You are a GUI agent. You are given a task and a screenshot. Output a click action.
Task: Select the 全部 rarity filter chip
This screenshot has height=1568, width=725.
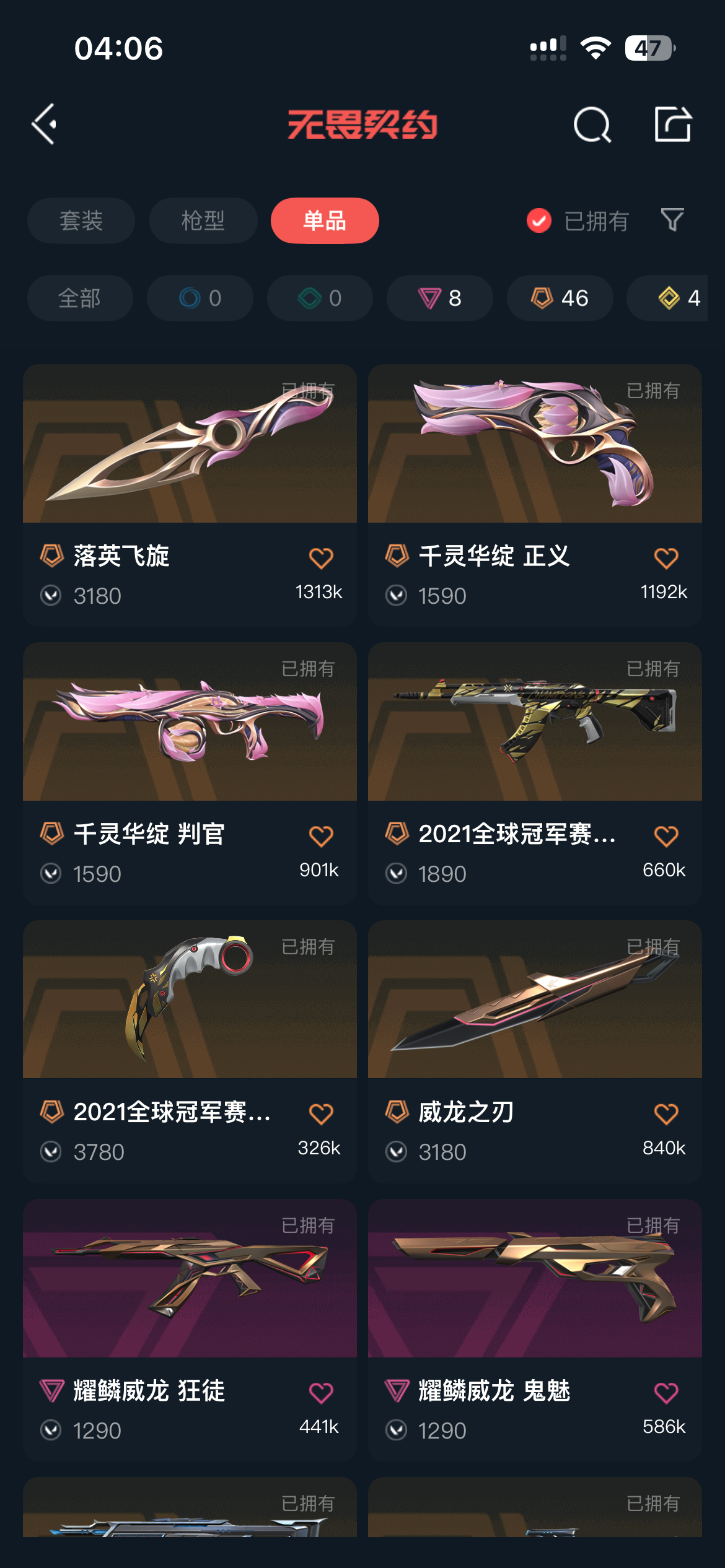click(80, 298)
